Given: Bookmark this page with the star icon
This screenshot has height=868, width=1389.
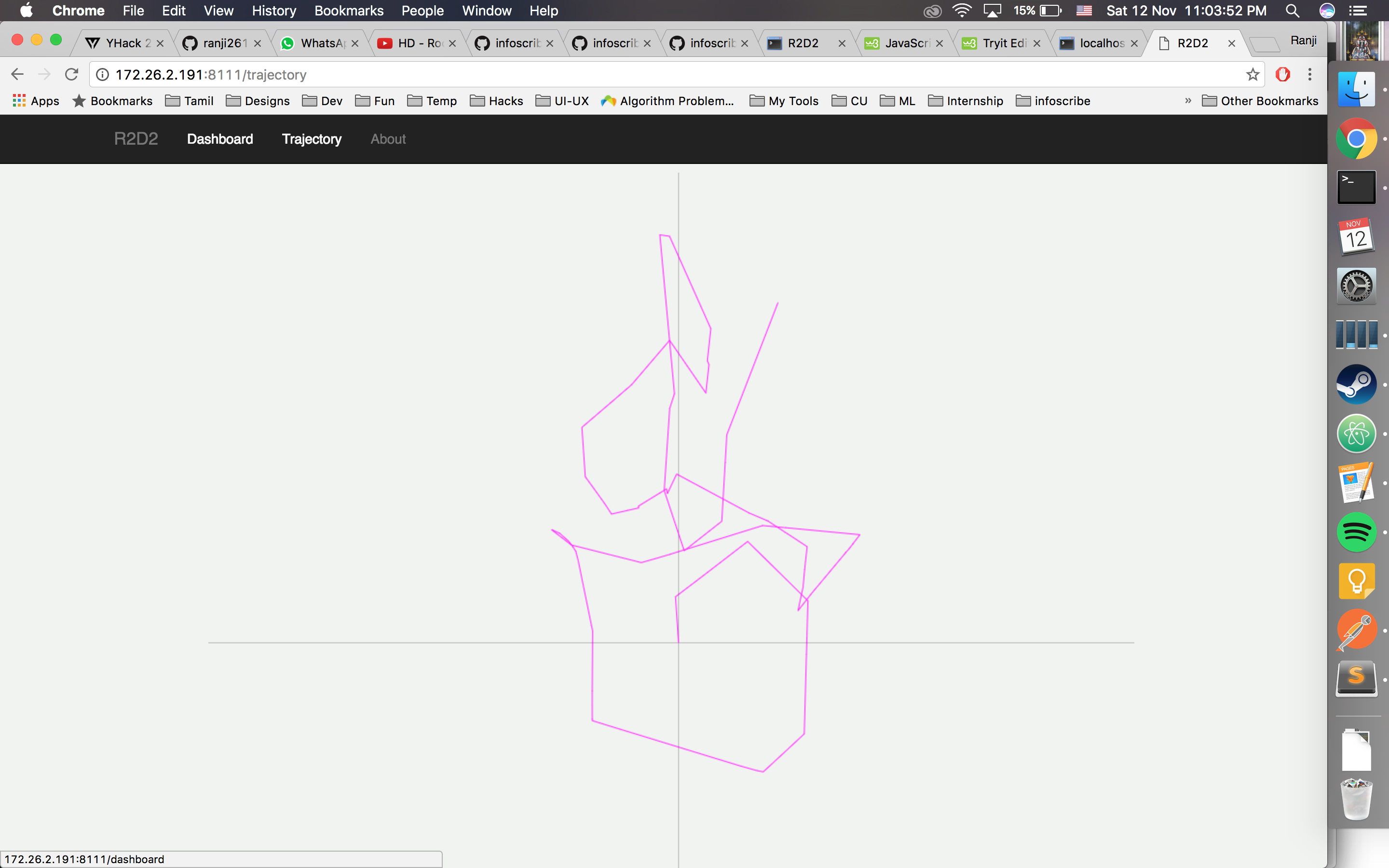Looking at the screenshot, I should (x=1253, y=75).
